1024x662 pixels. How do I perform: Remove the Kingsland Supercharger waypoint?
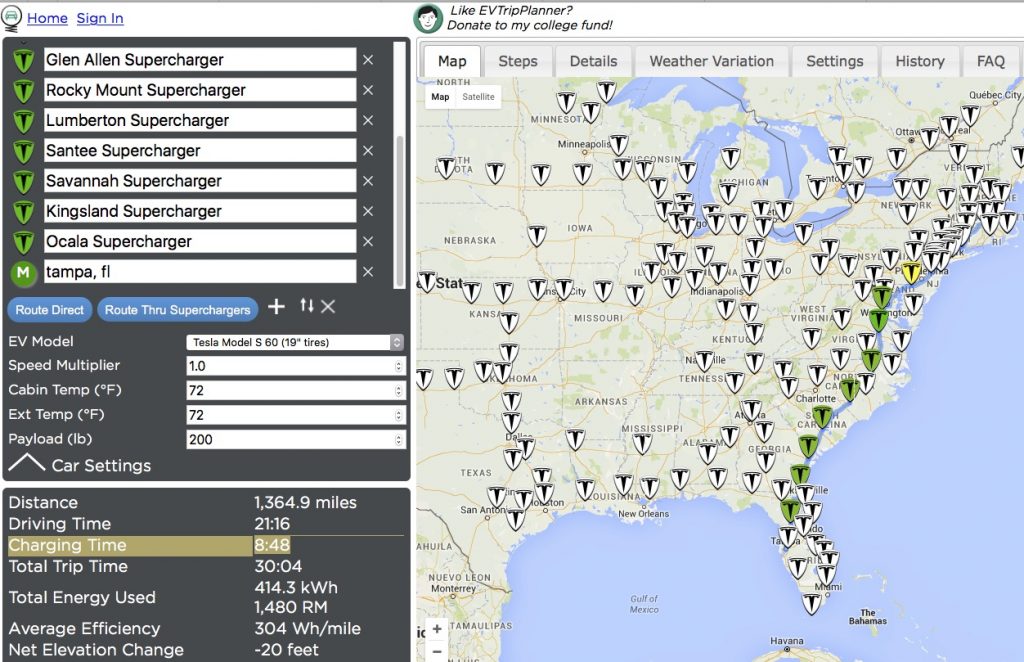(x=368, y=212)
